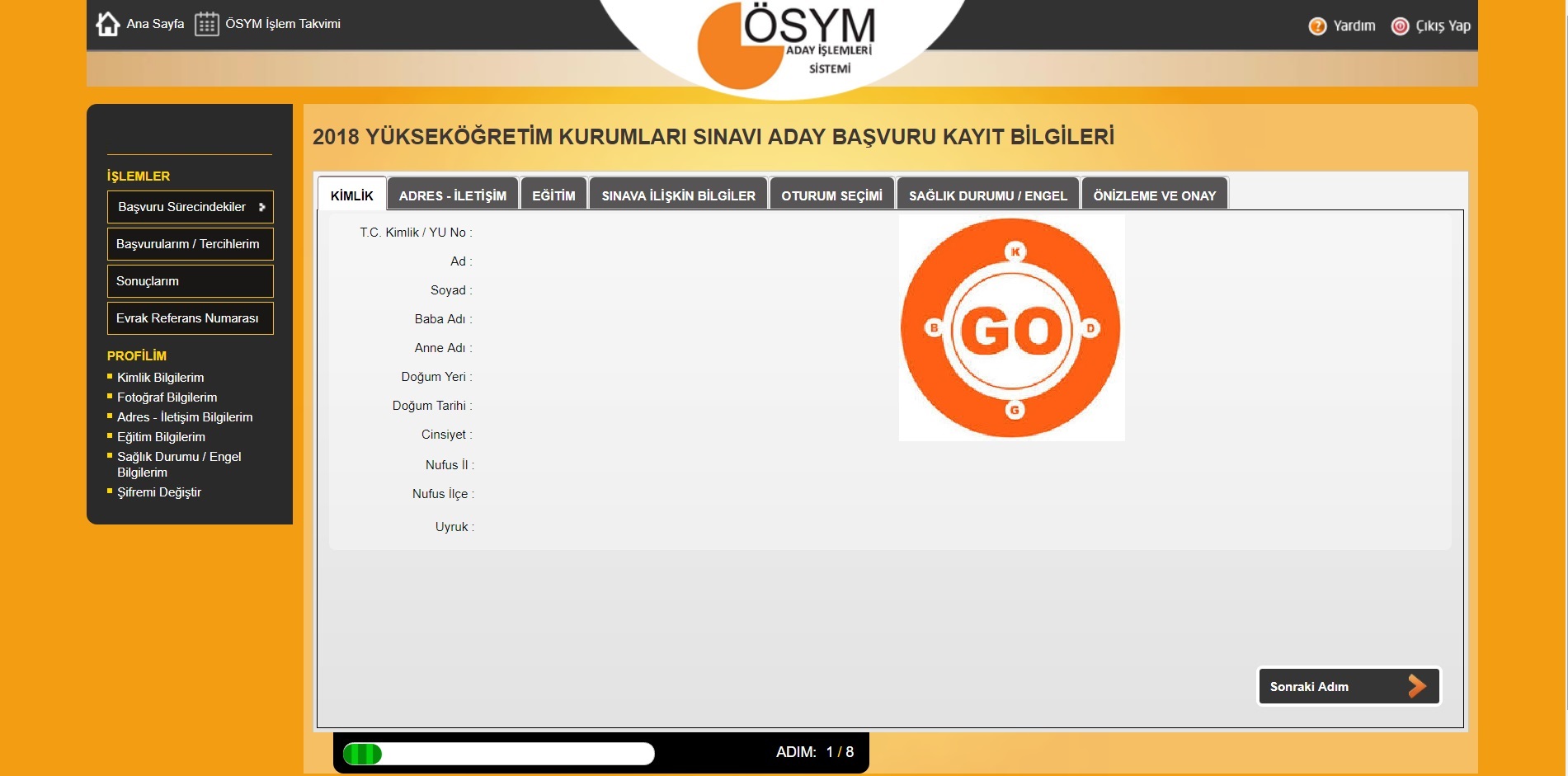Click the ADIM: 1 / 8 step indicator

[x=815, y=752]
